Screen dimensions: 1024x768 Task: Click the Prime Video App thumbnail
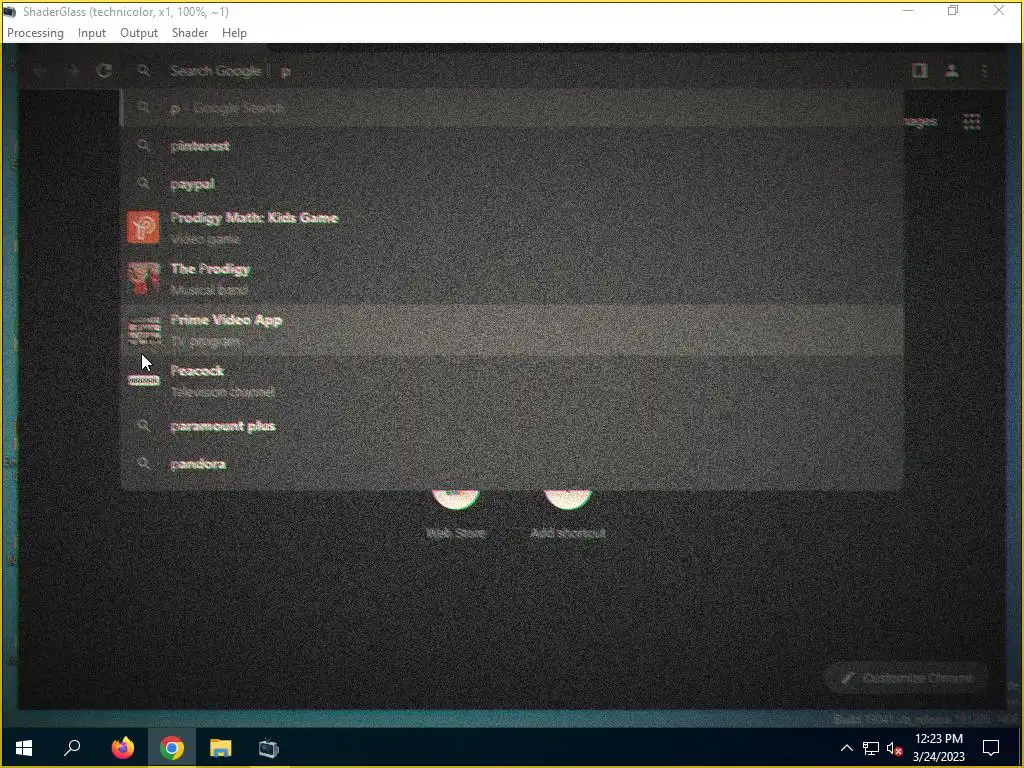point(143,330)
